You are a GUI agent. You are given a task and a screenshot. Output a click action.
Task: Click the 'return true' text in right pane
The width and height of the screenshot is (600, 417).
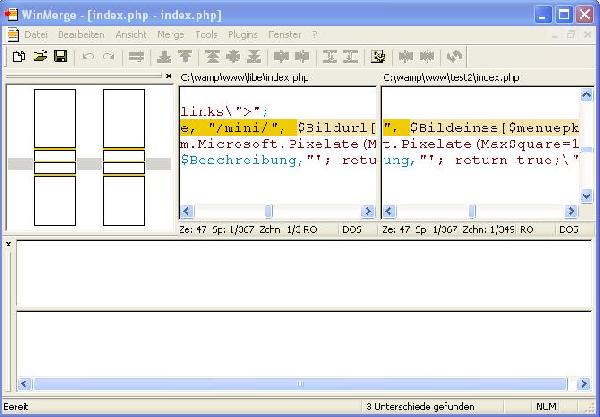coord(504,160)
